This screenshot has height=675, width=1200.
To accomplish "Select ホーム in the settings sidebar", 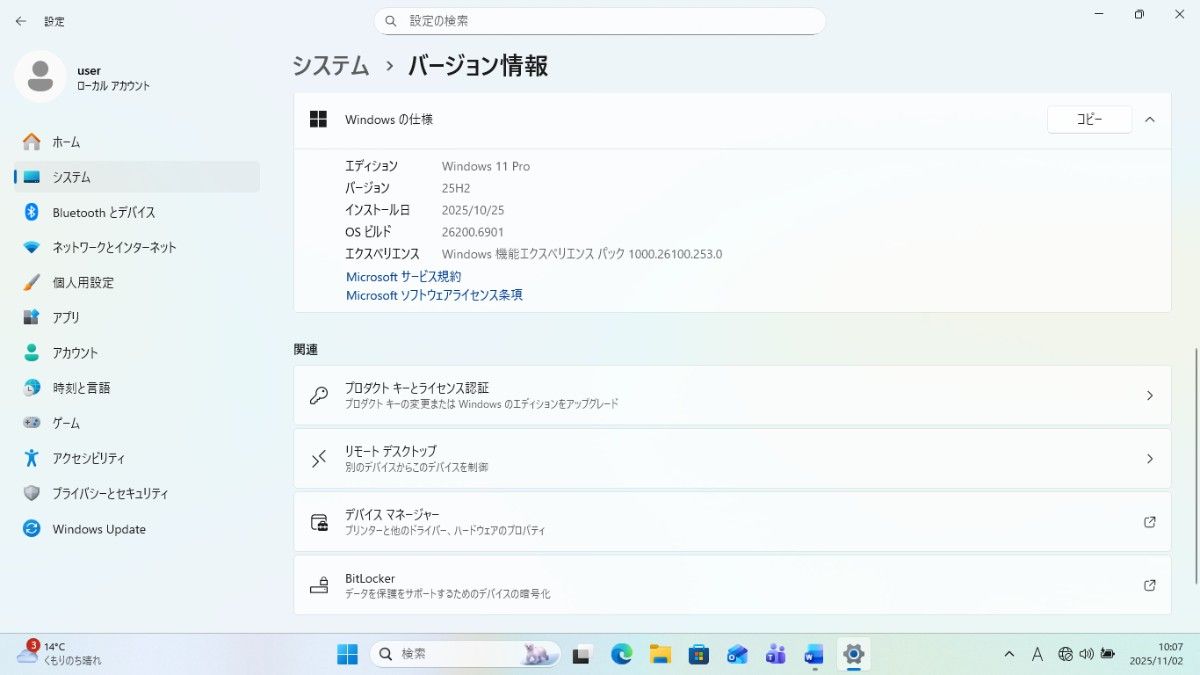I will click(67, 142).
